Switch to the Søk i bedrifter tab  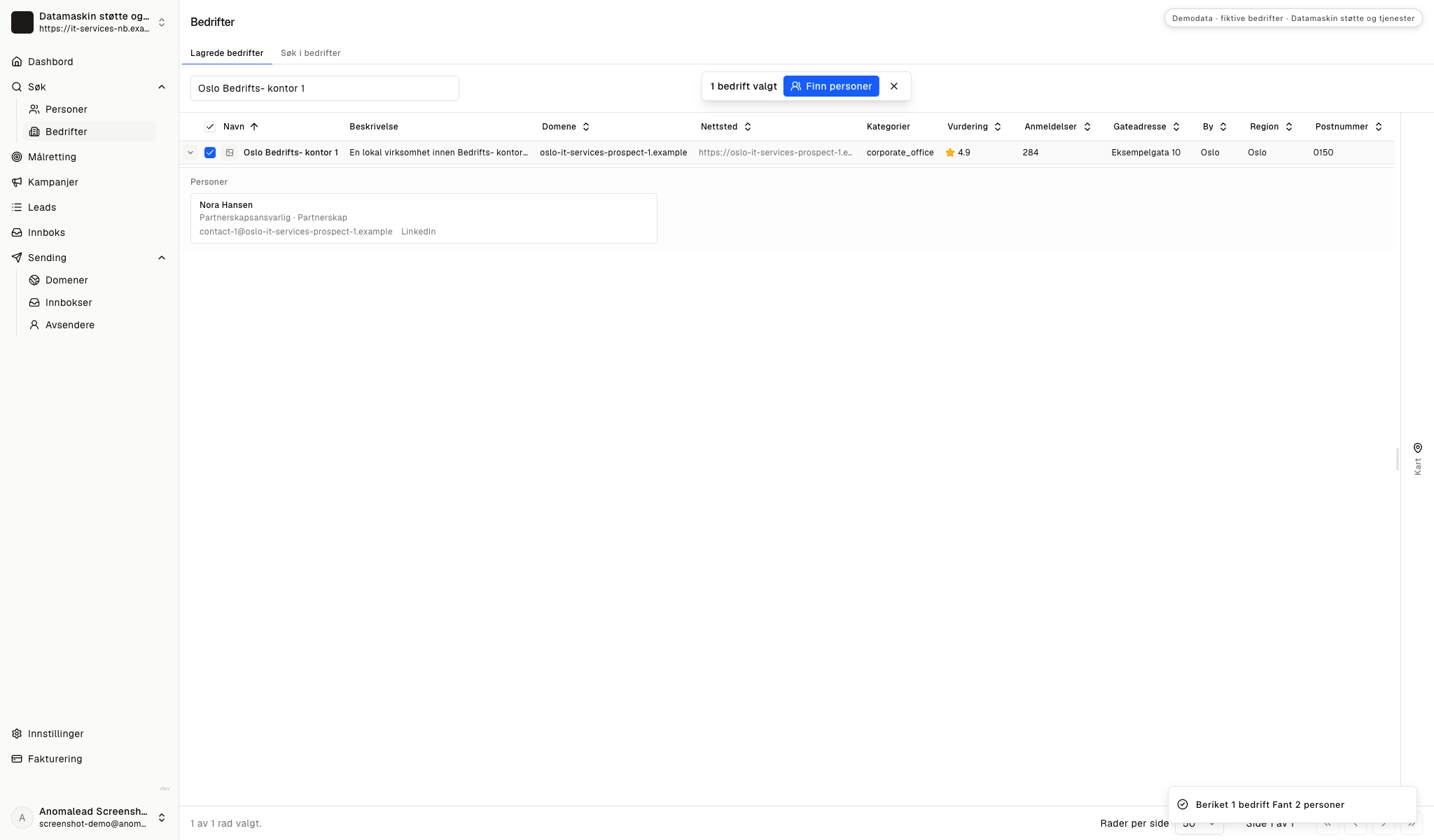(x=311, y=53)
